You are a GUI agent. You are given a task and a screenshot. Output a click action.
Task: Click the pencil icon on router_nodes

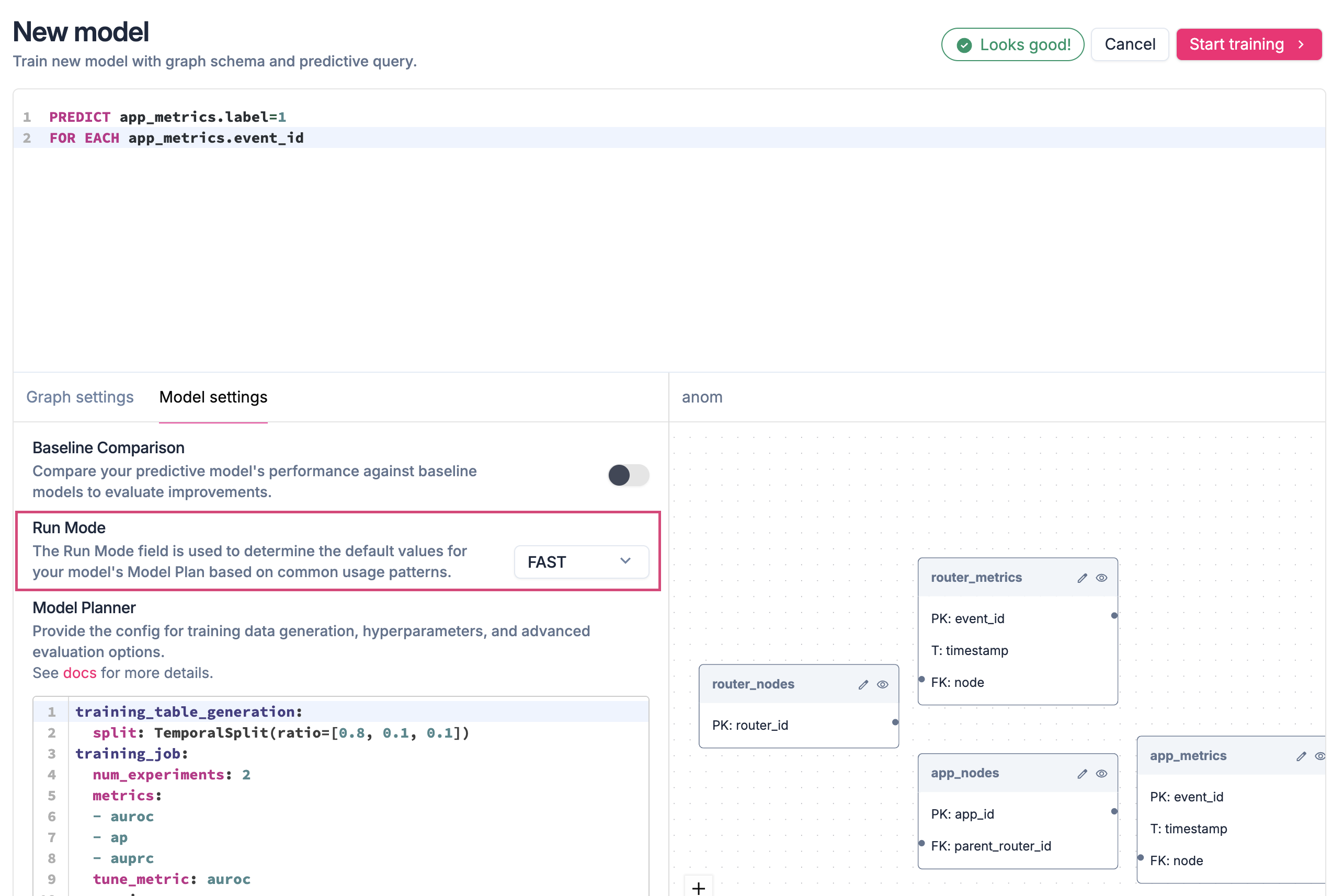pos(863,685)
